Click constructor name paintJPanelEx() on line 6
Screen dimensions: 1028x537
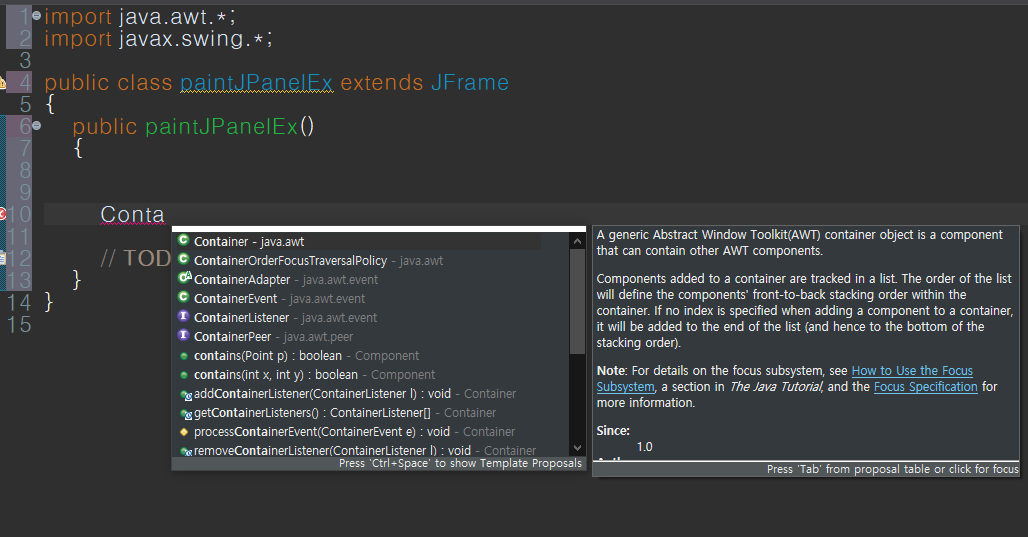tap(229, 127)
